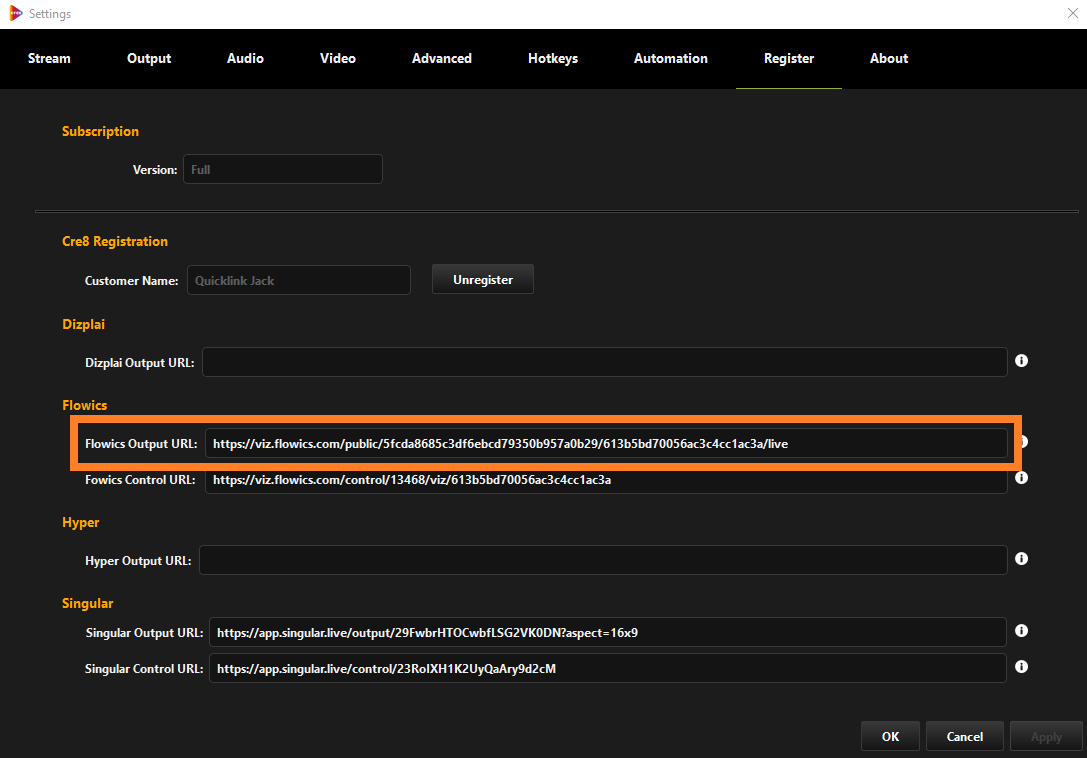1087x758 pixels.
Task: Click the Settings window app logo
Action: 15,13
